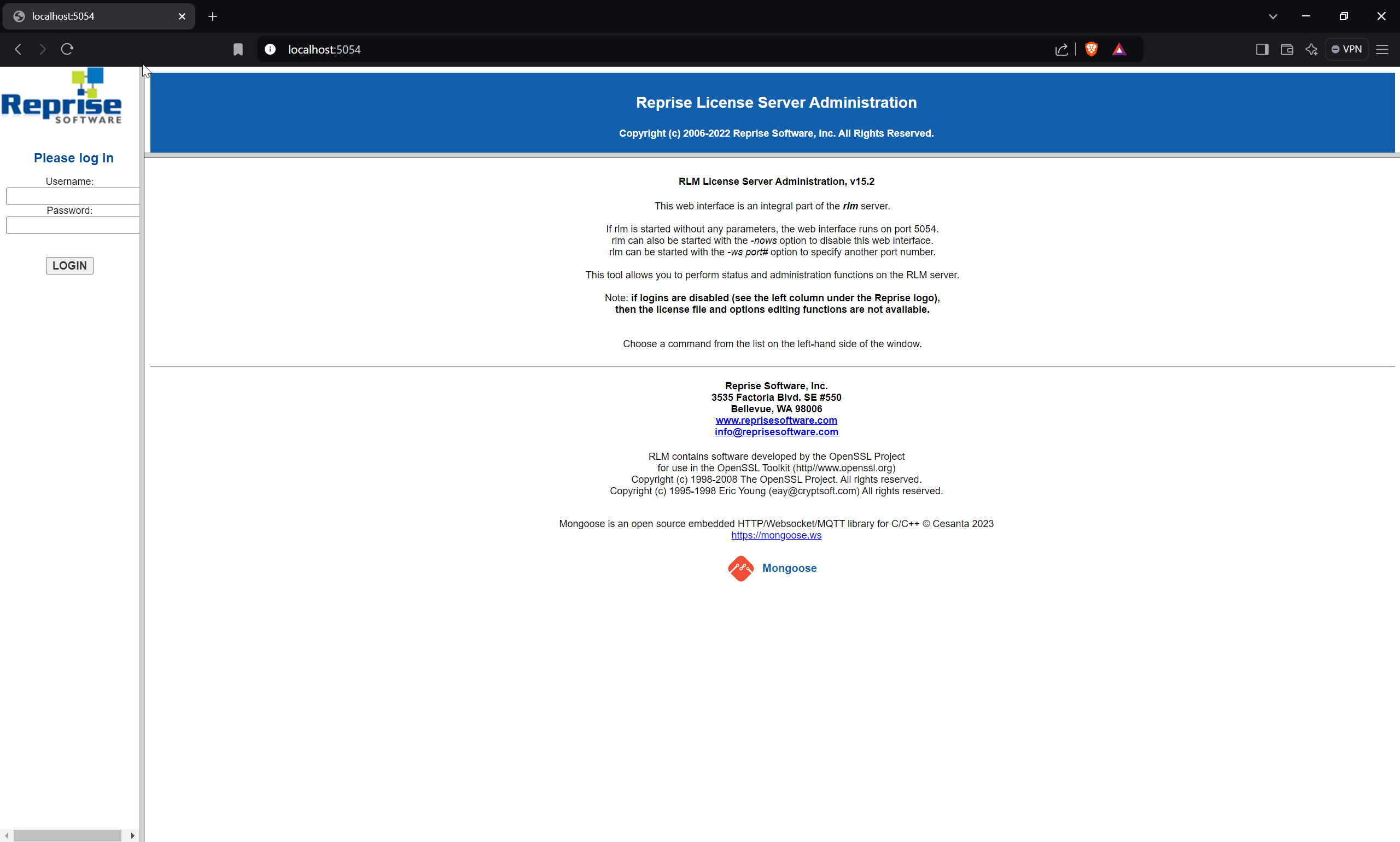Open the tab search dropdown chevron

[x=1273, y=16]
